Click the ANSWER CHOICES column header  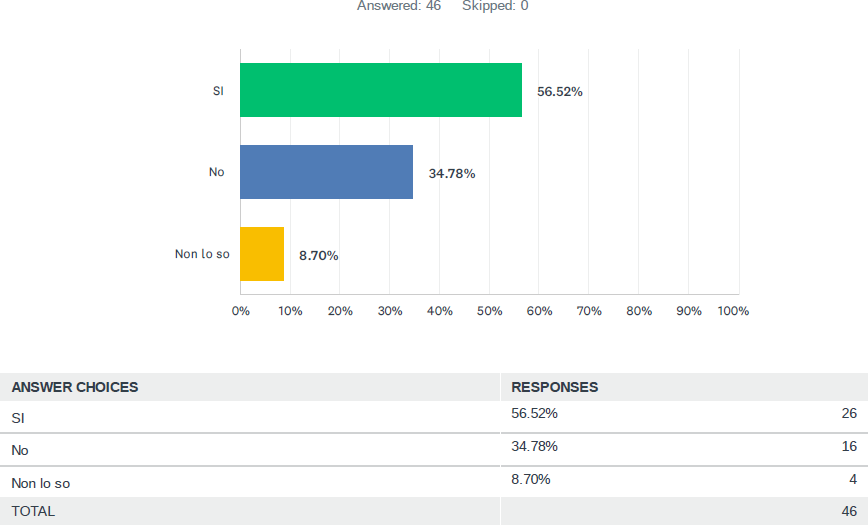[x=75, y=387]
